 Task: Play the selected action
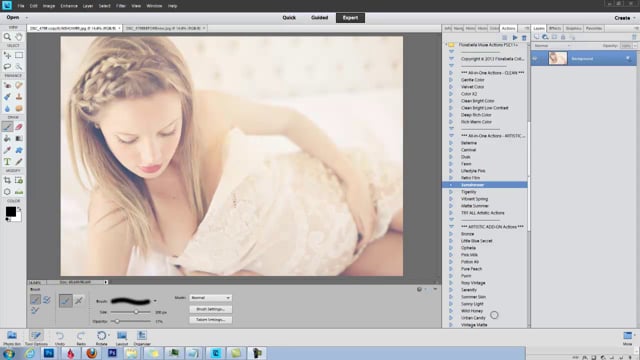click(x=515, y=38)
